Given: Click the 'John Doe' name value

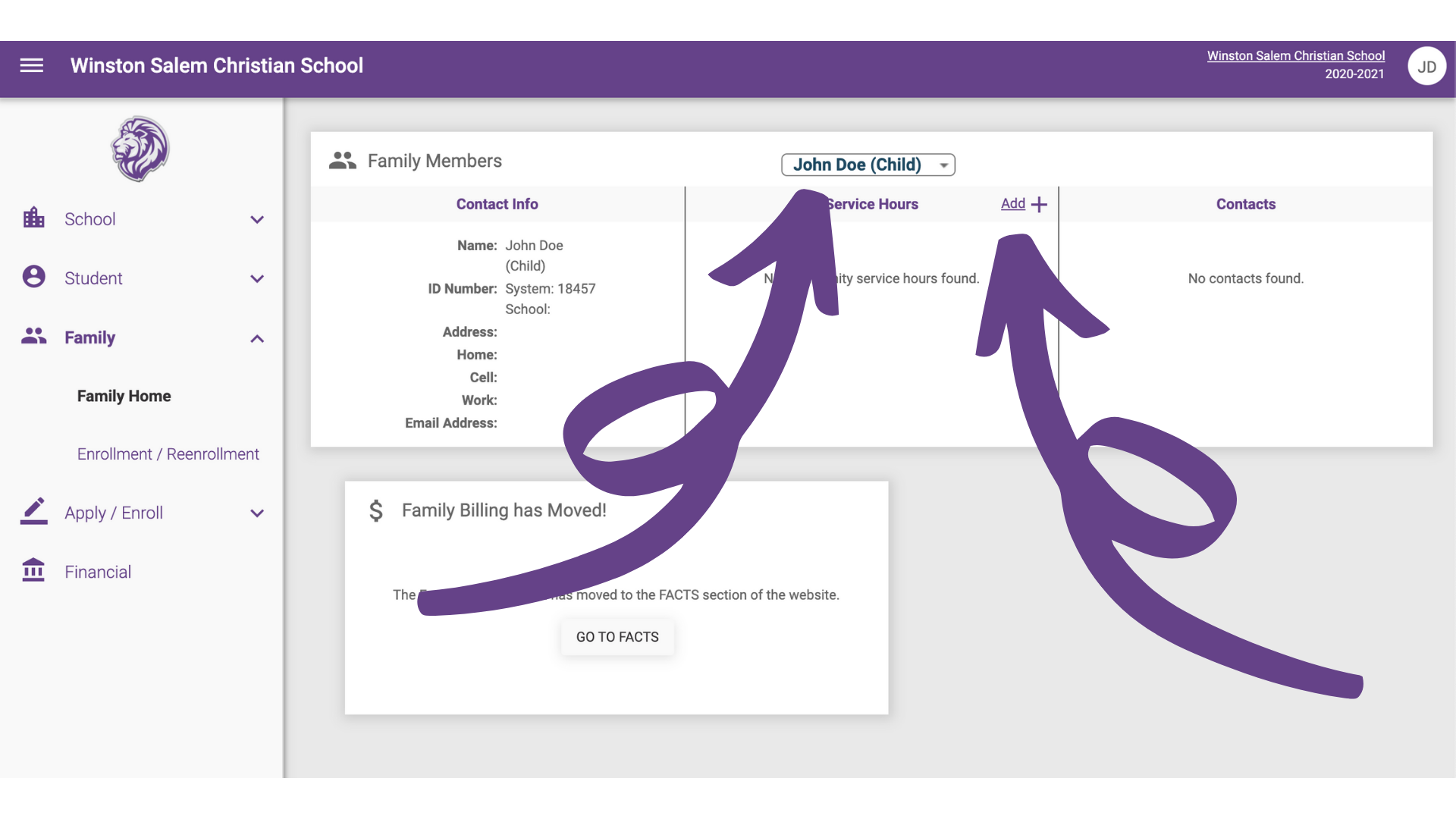Looking at the screenshot, I should coord(534,246).
